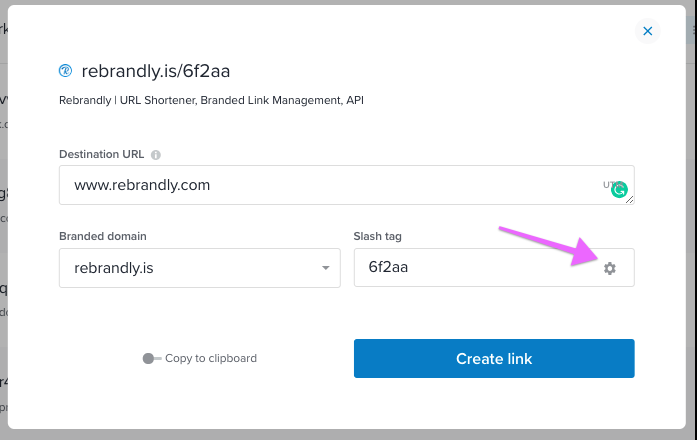Click the Rebrandly logo beside the link title
697x440 pixels.
point(65,71)
